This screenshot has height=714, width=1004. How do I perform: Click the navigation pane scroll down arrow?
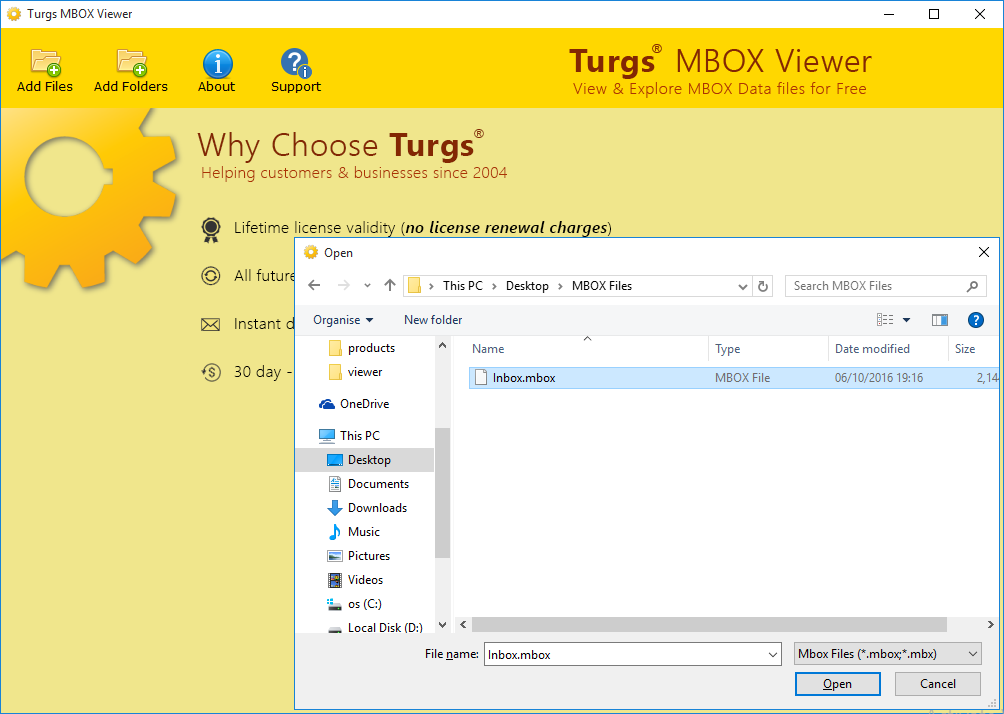click(442, 624)
